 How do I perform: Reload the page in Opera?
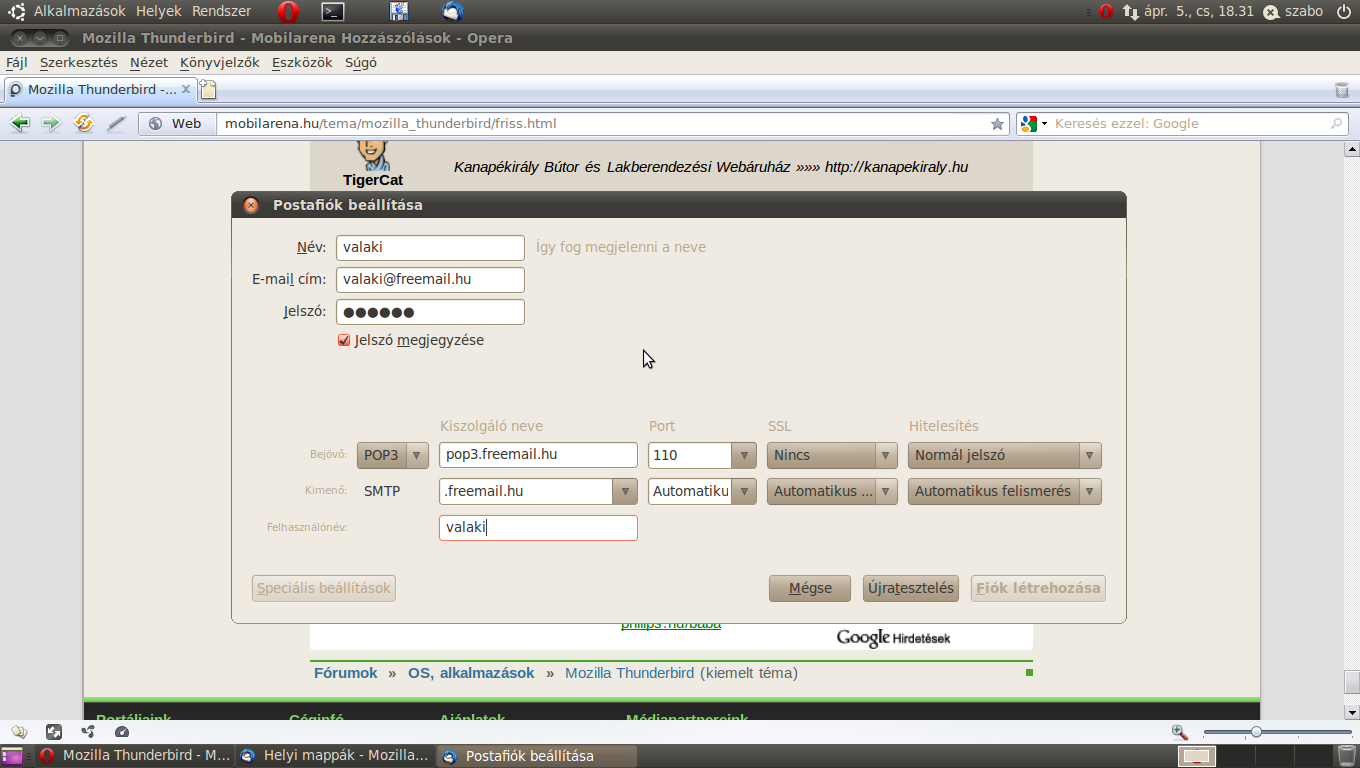point(84,124)
